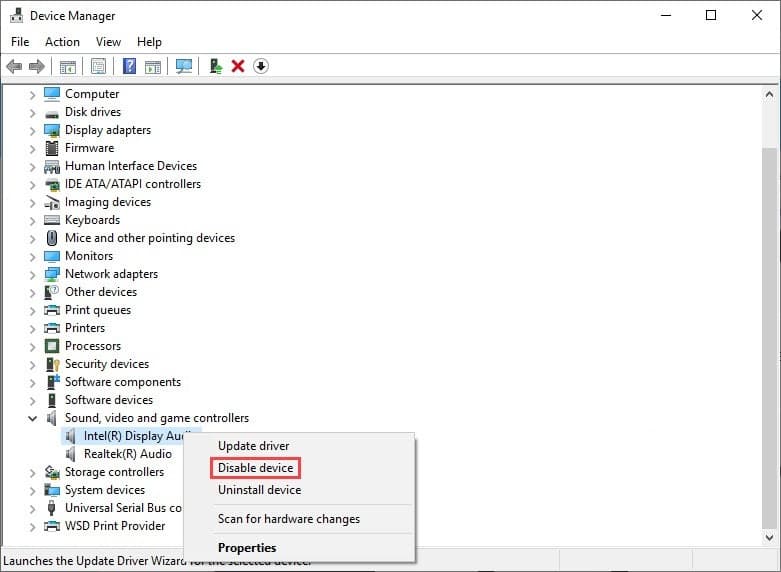Image resolution: width=781 pixels, height=572 pixels.
Task: Expand the Display adapters category
Action: [32, 130]
